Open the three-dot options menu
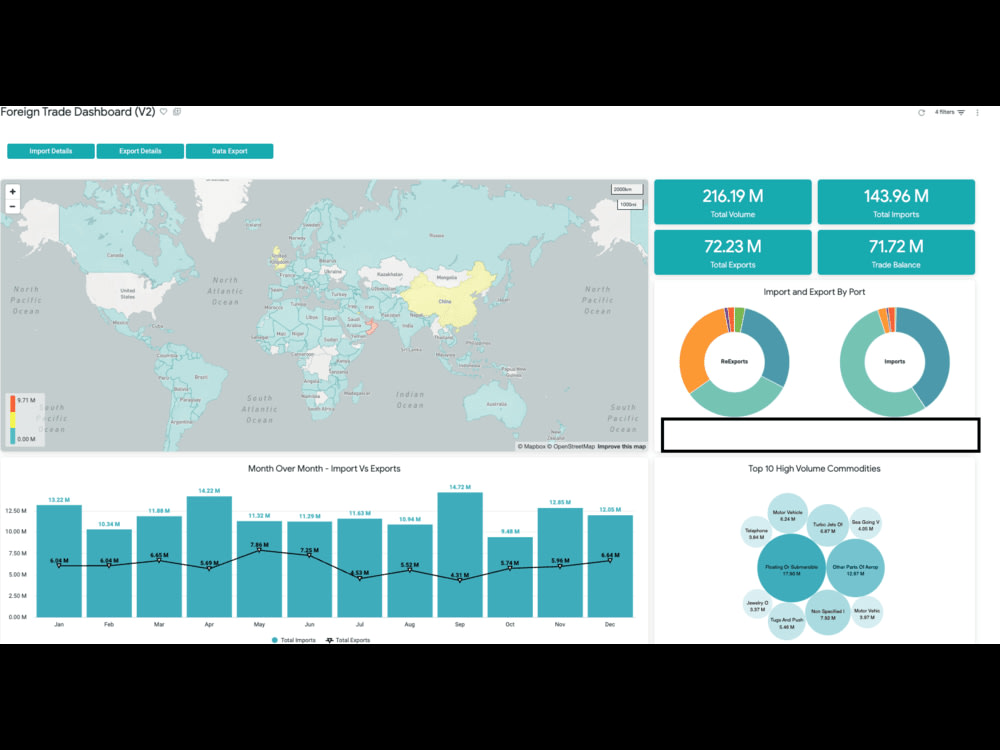The image size is (1000, 750). point(978,112)
